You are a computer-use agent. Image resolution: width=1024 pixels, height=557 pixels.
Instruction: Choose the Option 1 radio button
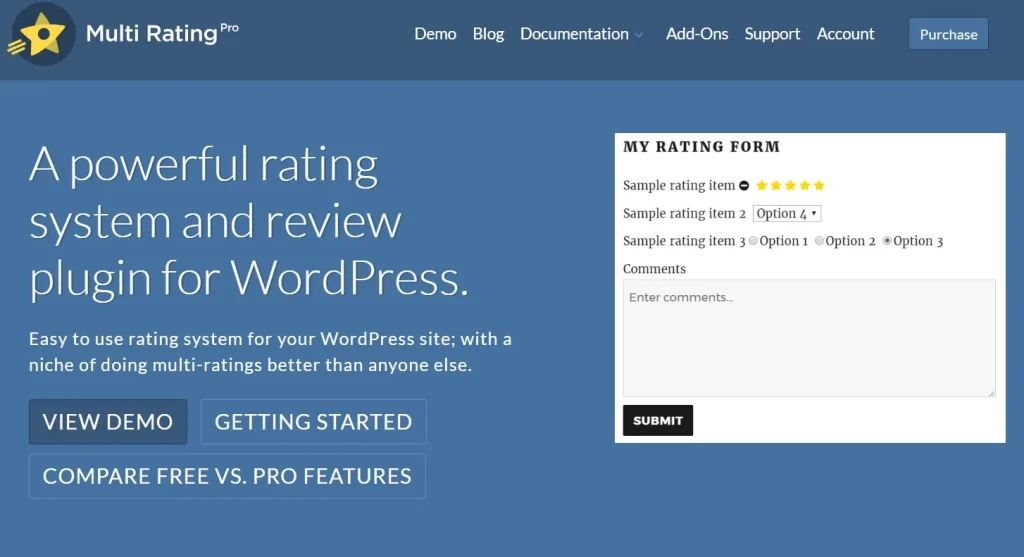tap(753, 241)
